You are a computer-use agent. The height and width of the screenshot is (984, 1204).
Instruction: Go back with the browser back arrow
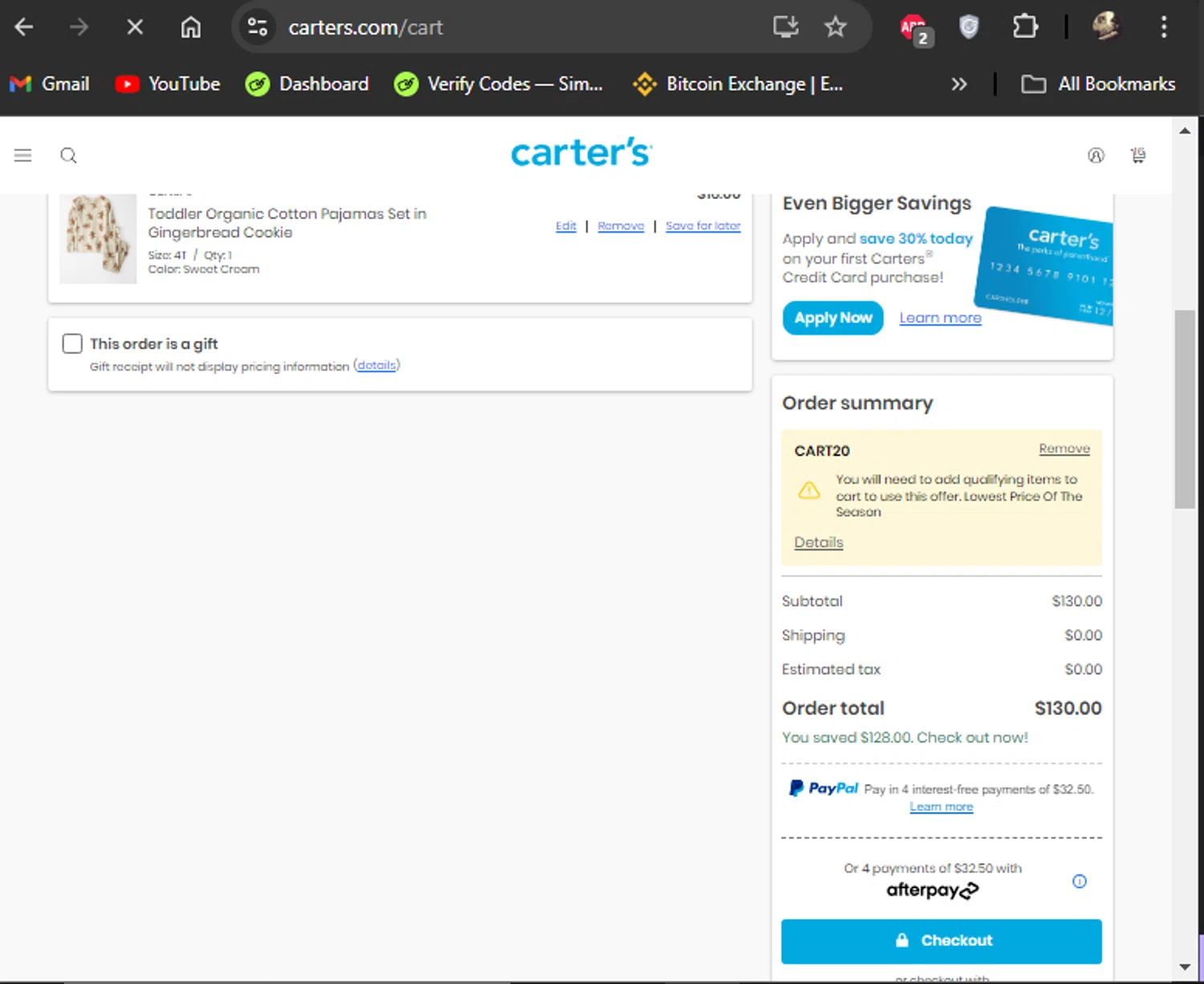click(x=24, y=27)
